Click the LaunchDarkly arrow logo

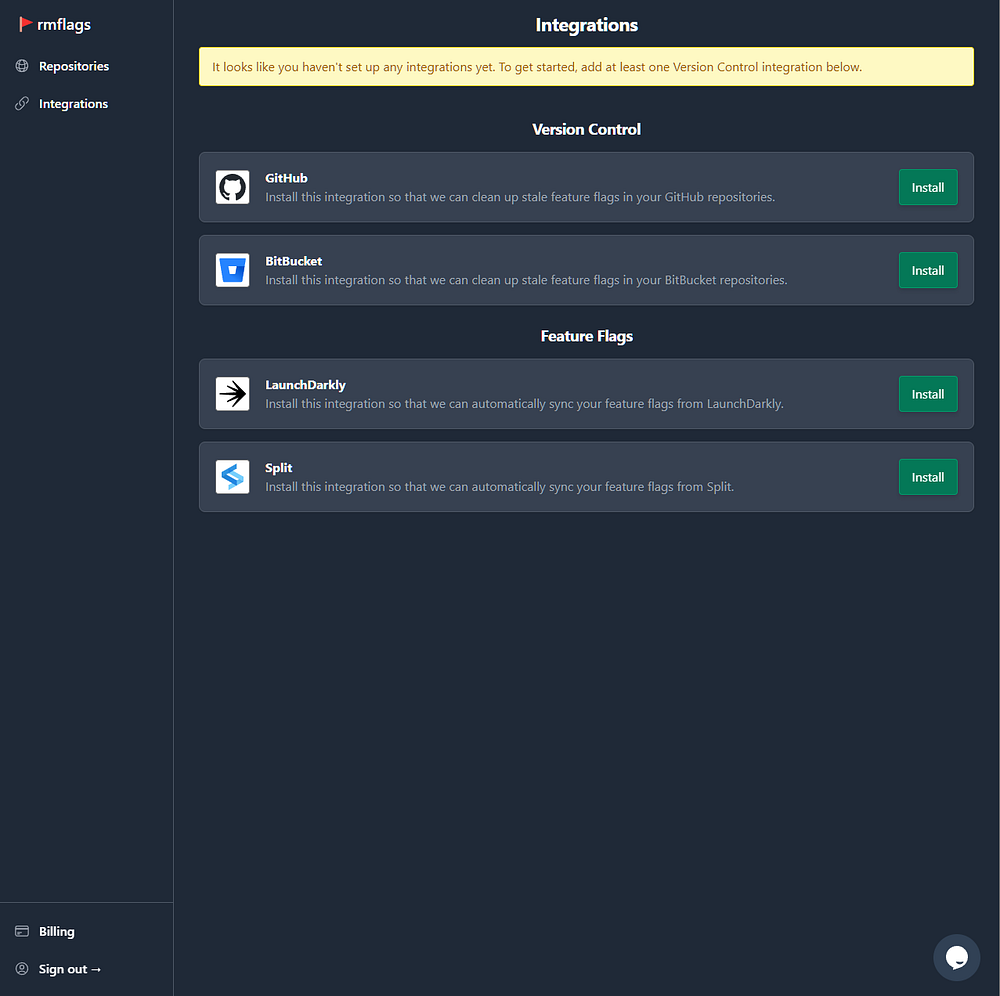[x=233, y=394]
